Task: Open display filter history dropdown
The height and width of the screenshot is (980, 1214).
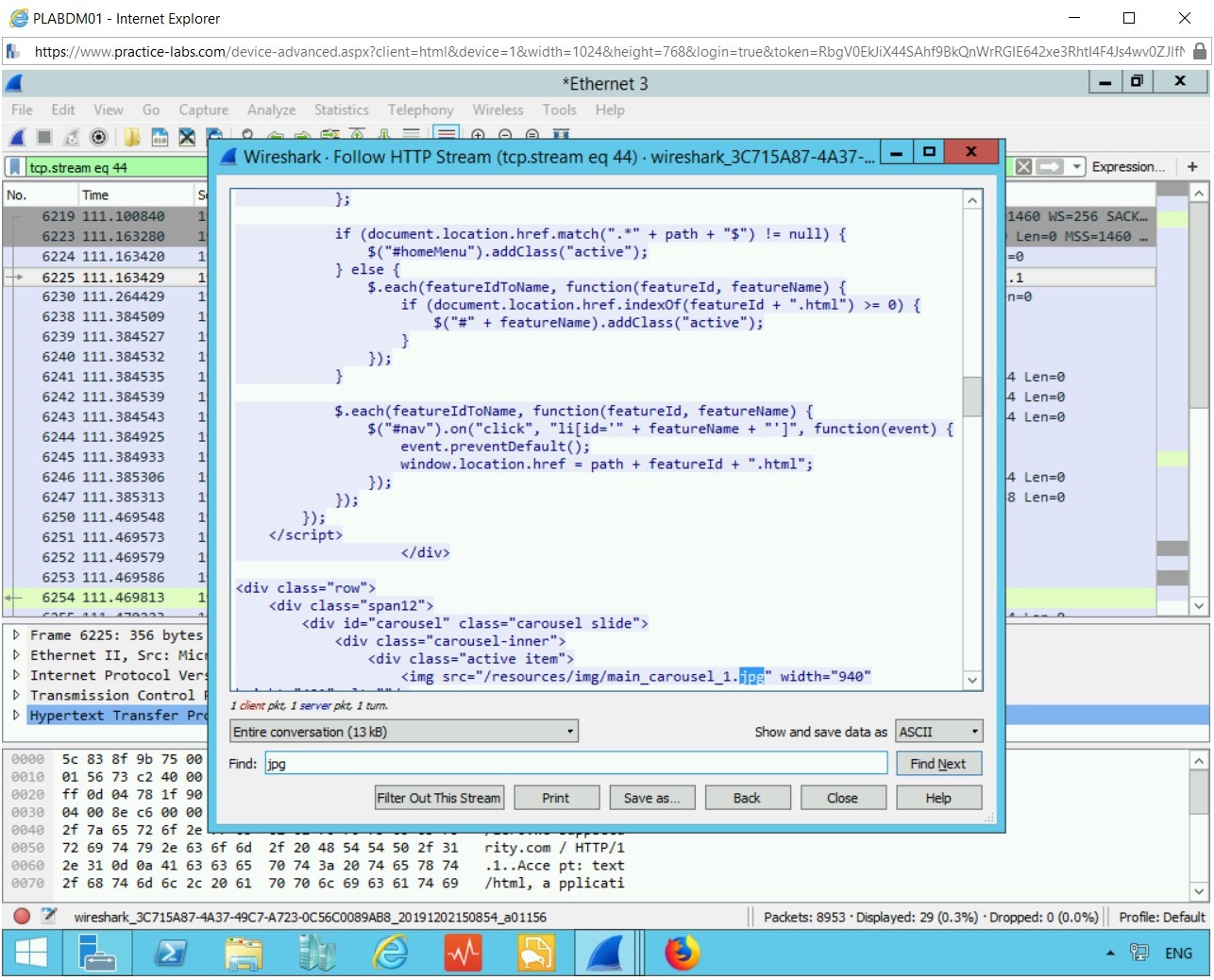Action: [1076, 167]
